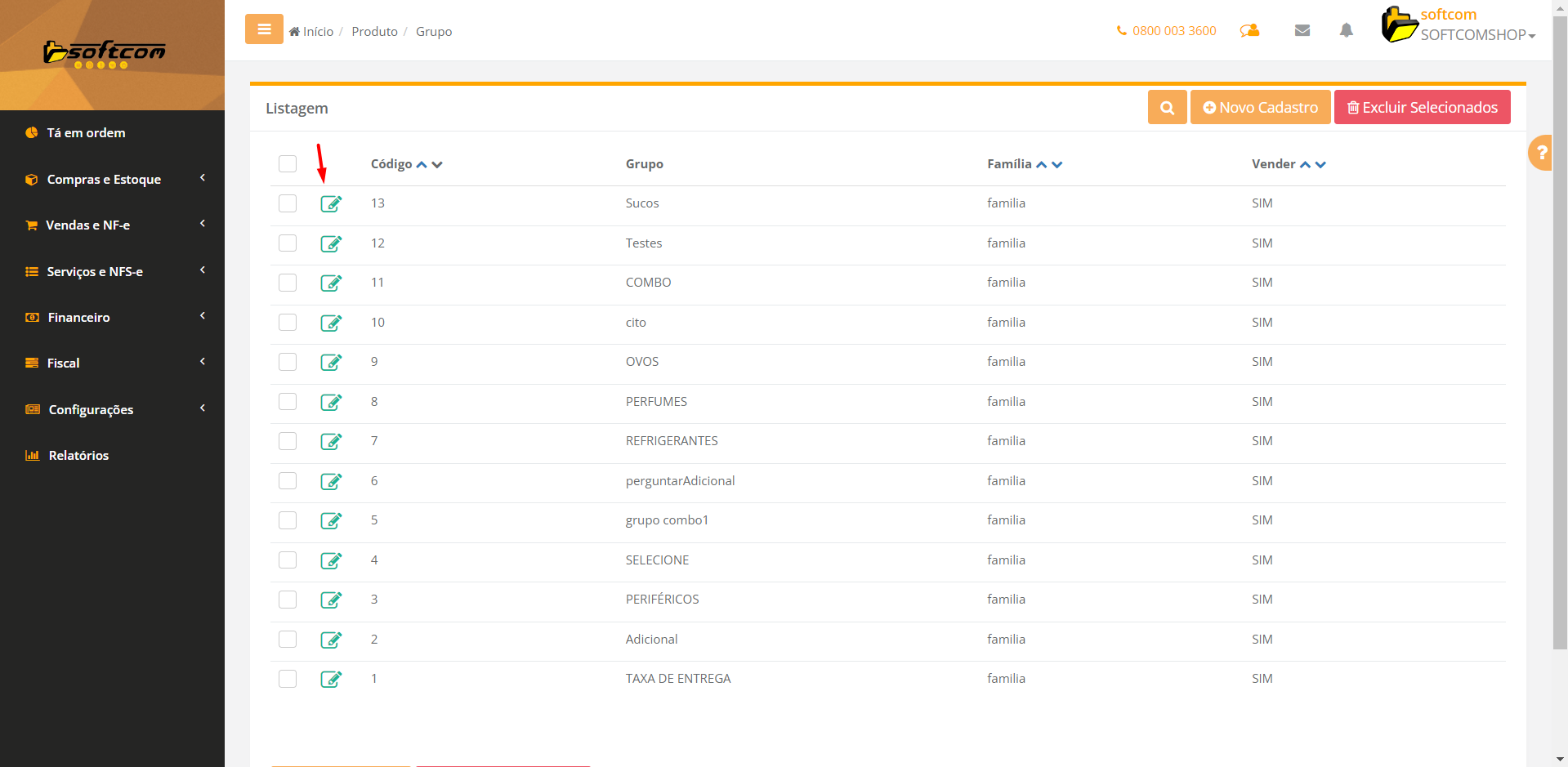Open Produto breadcrumb link

374,31
